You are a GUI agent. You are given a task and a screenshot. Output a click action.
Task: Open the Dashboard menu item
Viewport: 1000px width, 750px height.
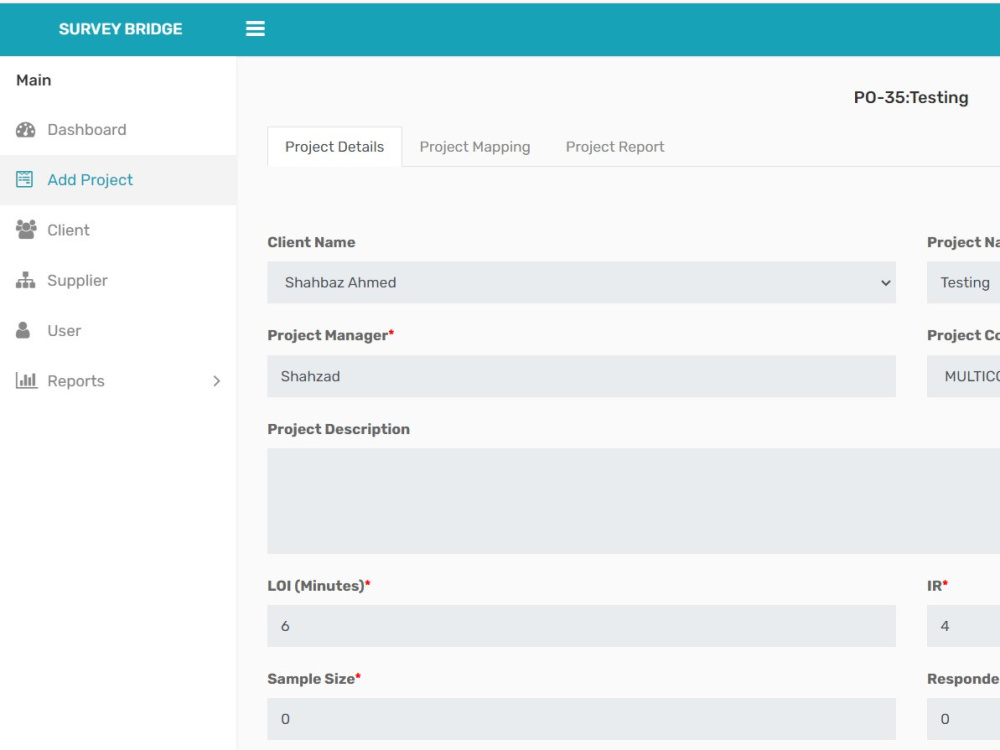coord(118,129)
